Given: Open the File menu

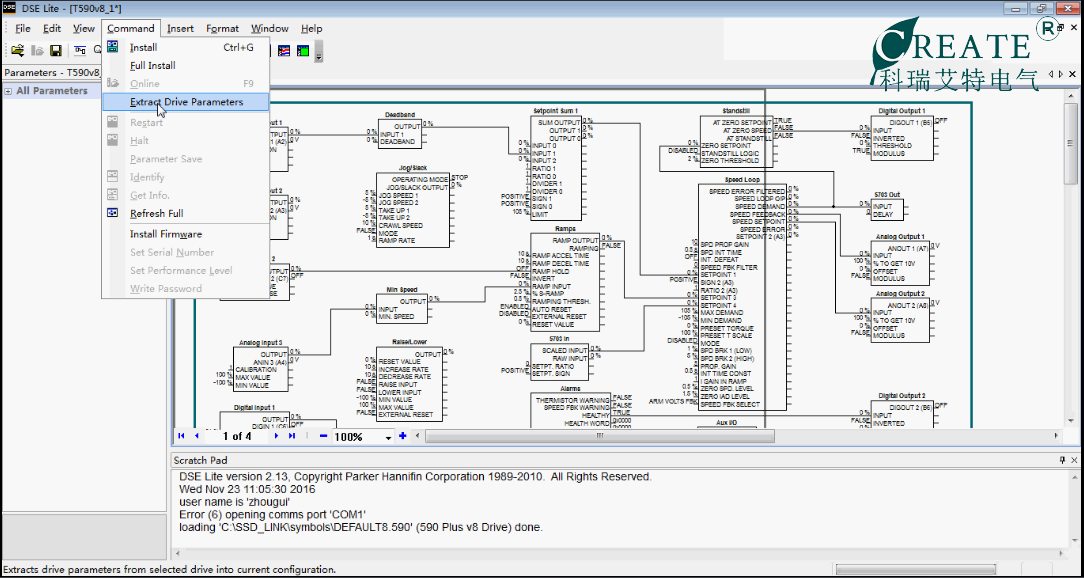Looking at the screenshot, I should [23, 28].
